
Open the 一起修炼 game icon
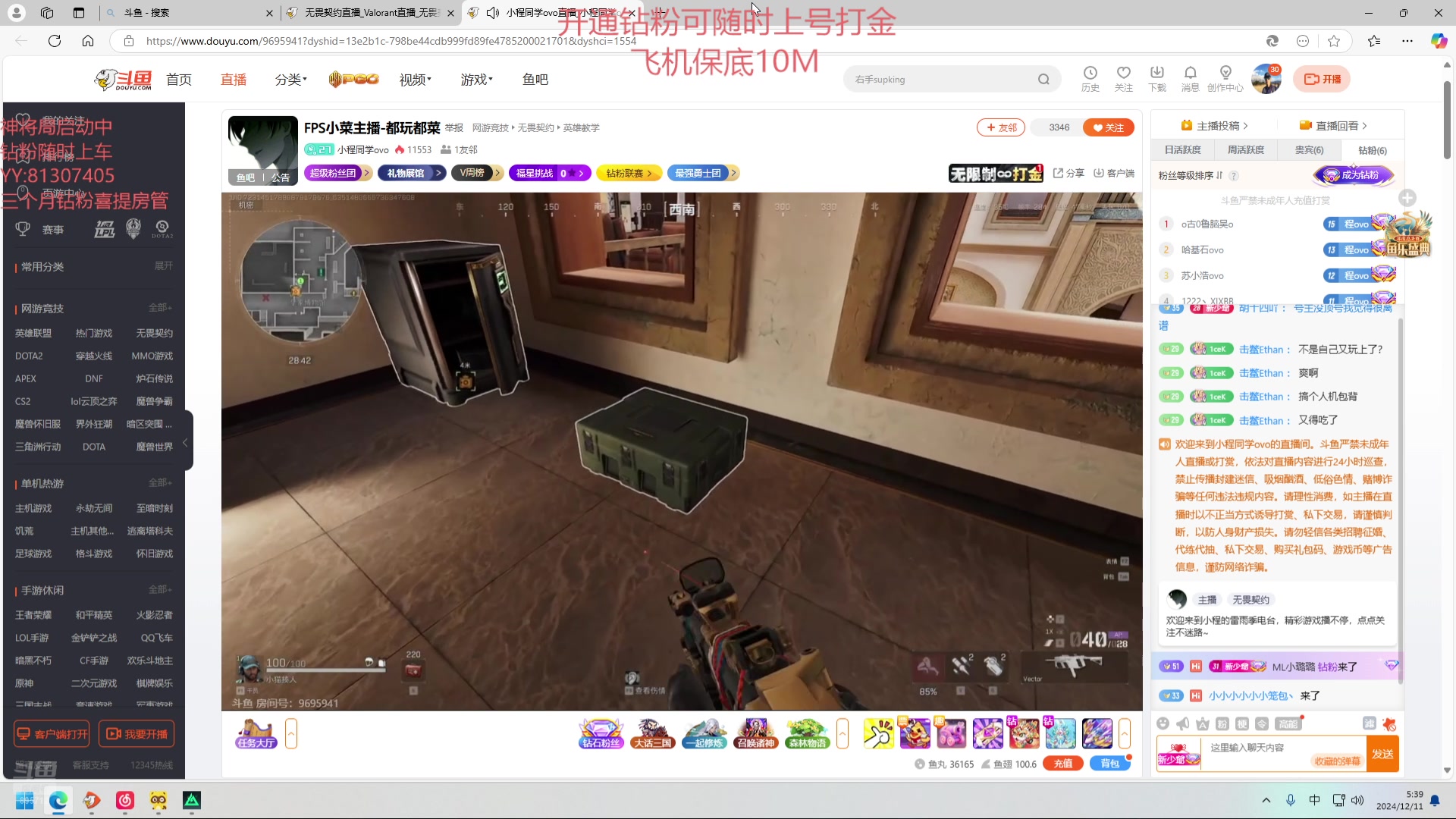(x=704, y=733)
